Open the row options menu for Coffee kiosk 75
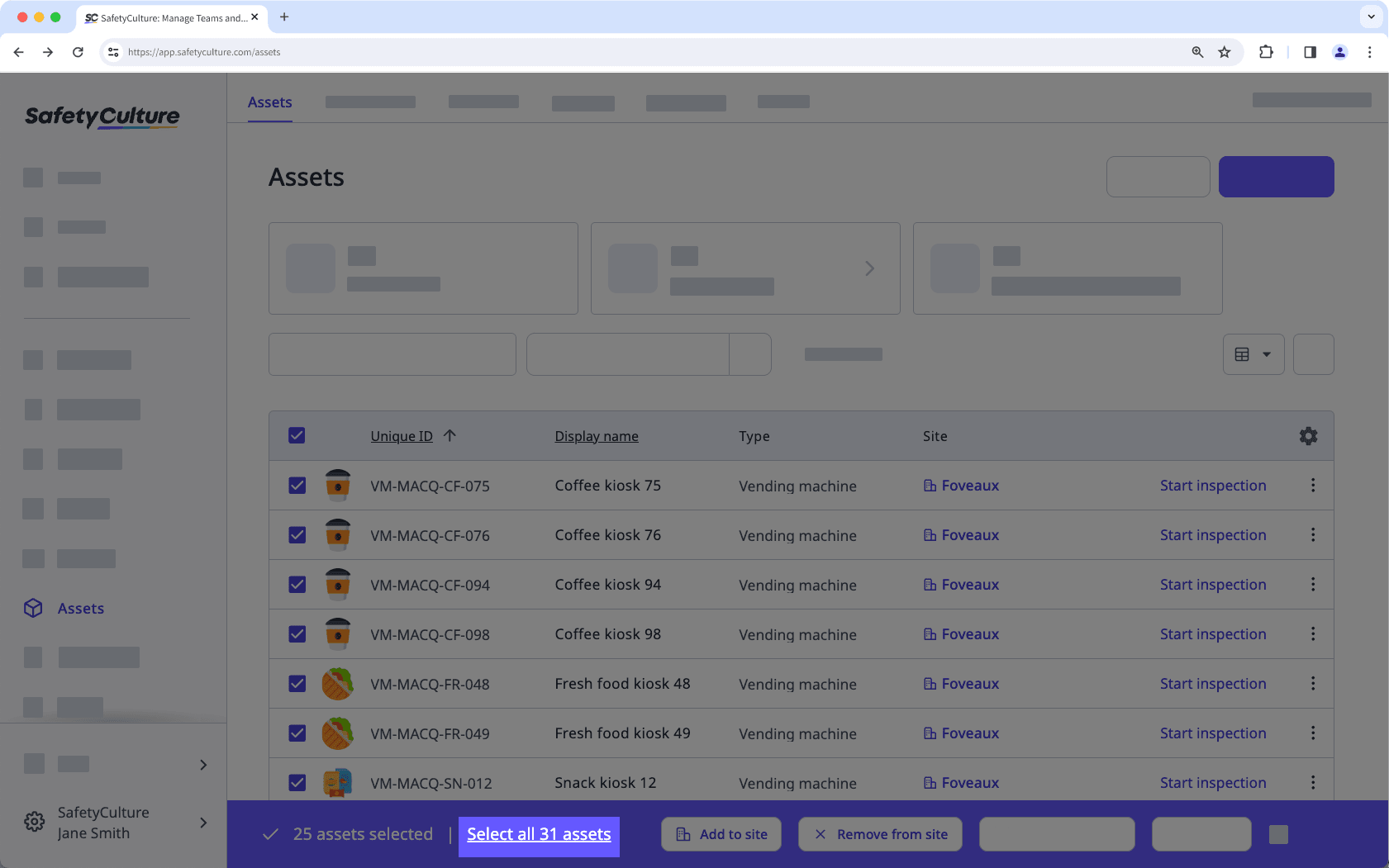The image size is (1389, 868). coord(1313,486)
